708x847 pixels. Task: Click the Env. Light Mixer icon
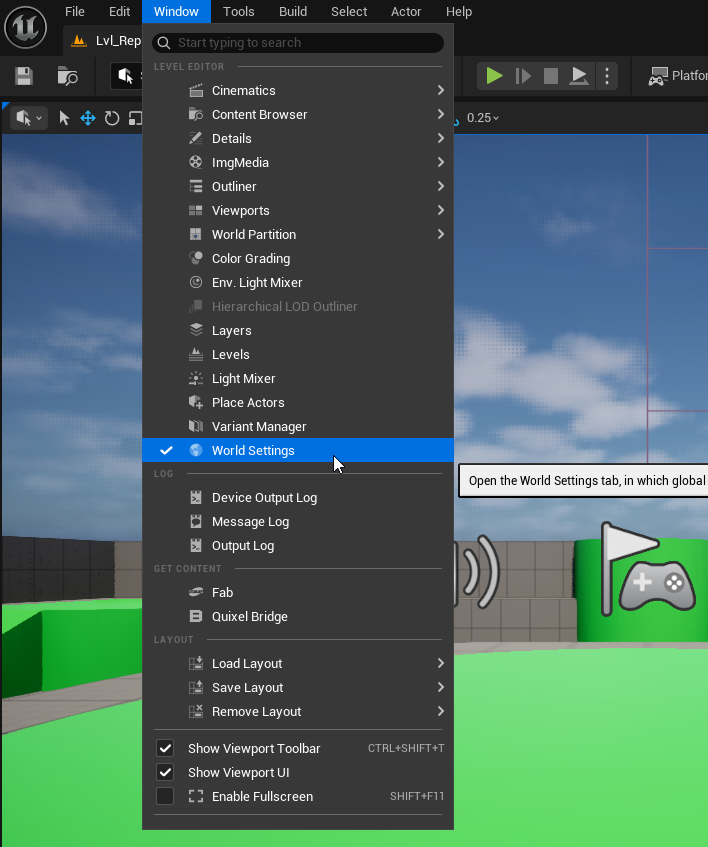coord(195,282)
